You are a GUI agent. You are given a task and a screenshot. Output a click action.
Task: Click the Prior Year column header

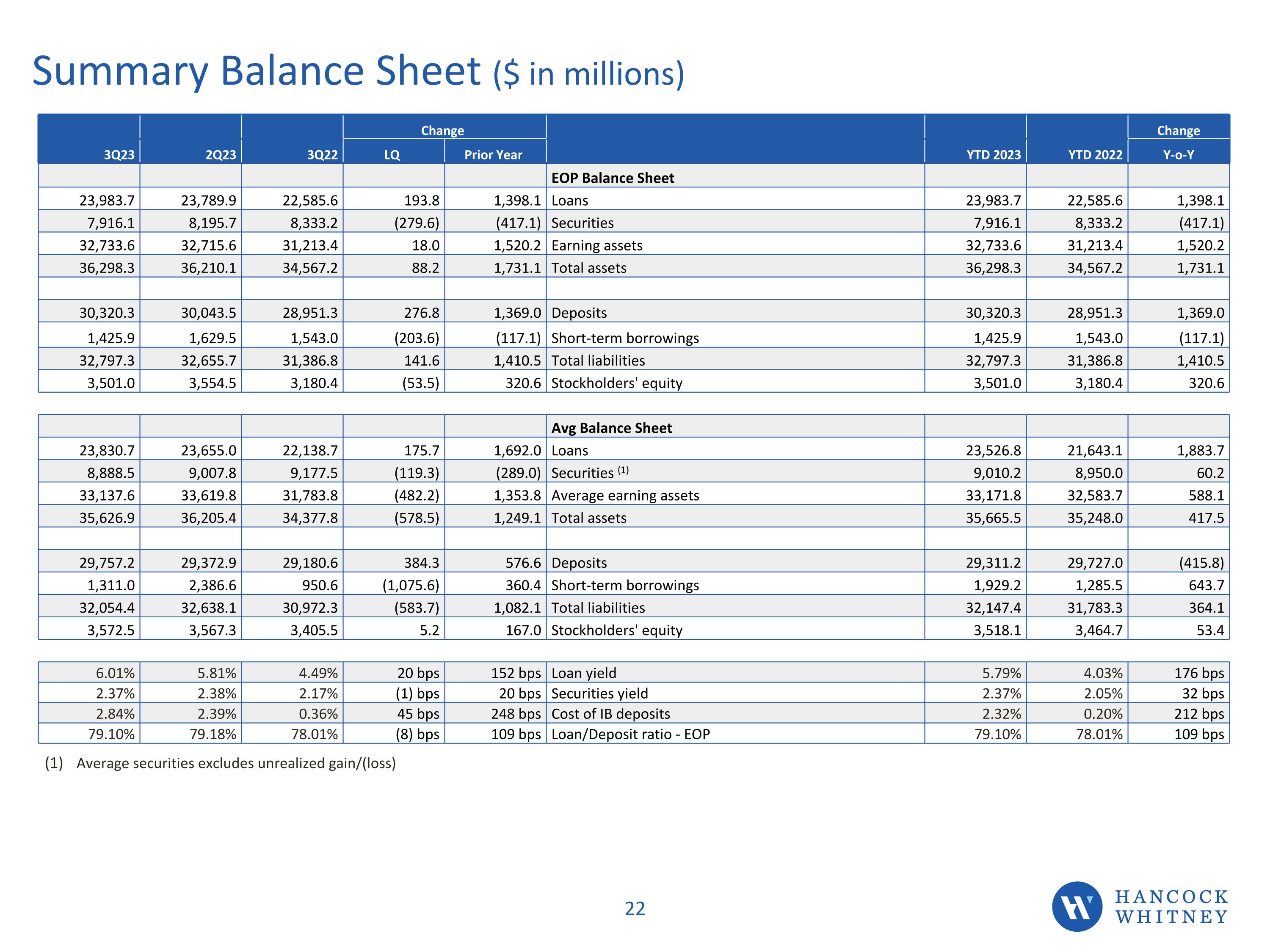[493, 154]
